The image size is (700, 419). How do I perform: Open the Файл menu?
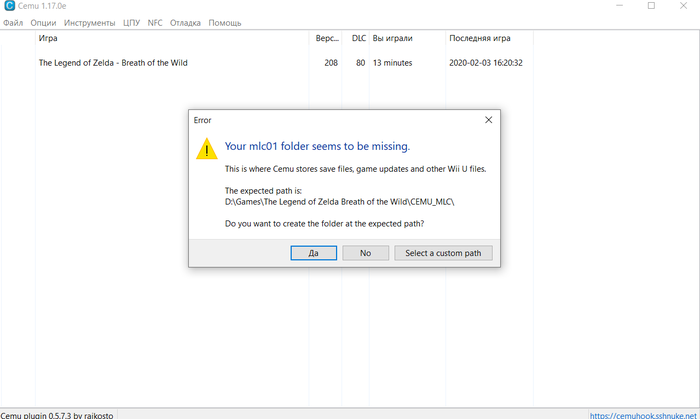point(13,22)
